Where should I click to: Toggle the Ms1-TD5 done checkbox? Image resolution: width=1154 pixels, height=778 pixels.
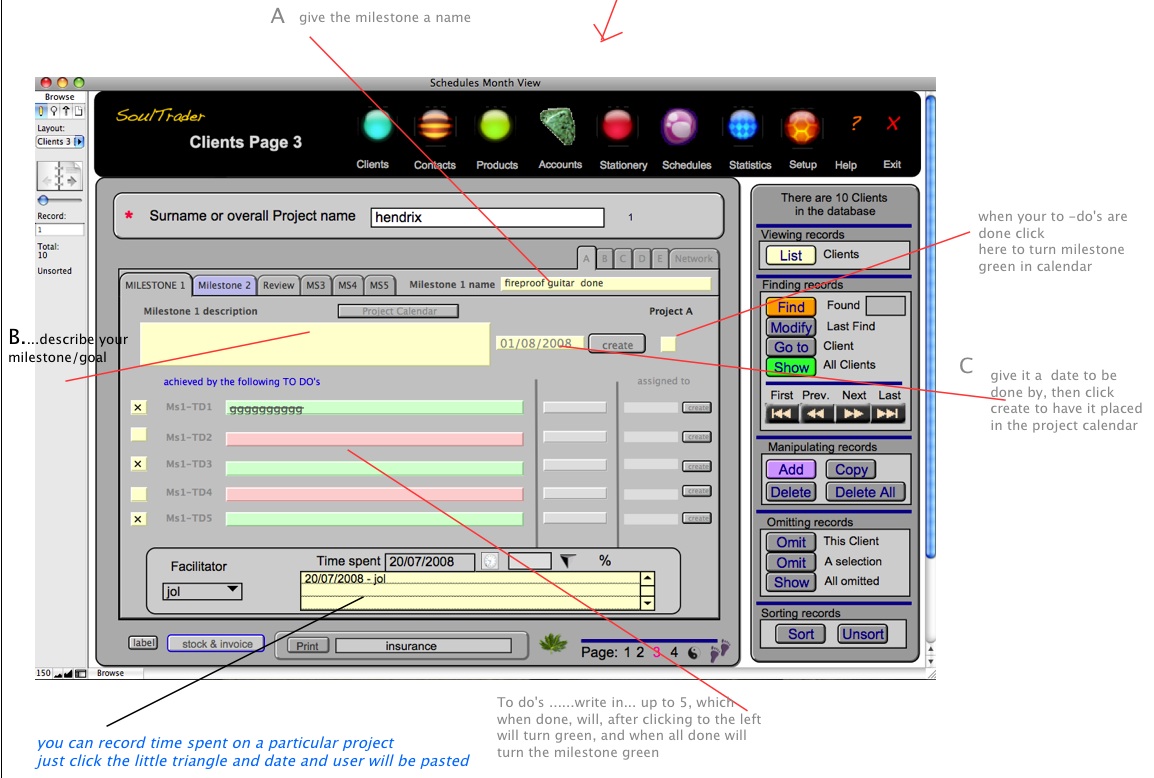coord(138,519)
